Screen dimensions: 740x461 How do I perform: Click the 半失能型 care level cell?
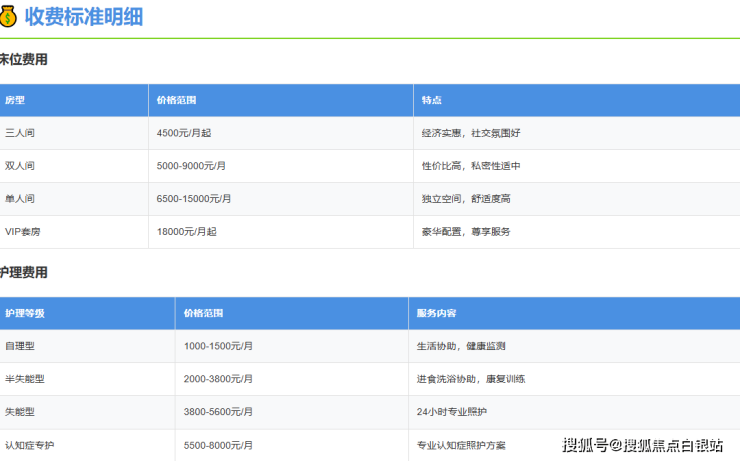(25, 379)
